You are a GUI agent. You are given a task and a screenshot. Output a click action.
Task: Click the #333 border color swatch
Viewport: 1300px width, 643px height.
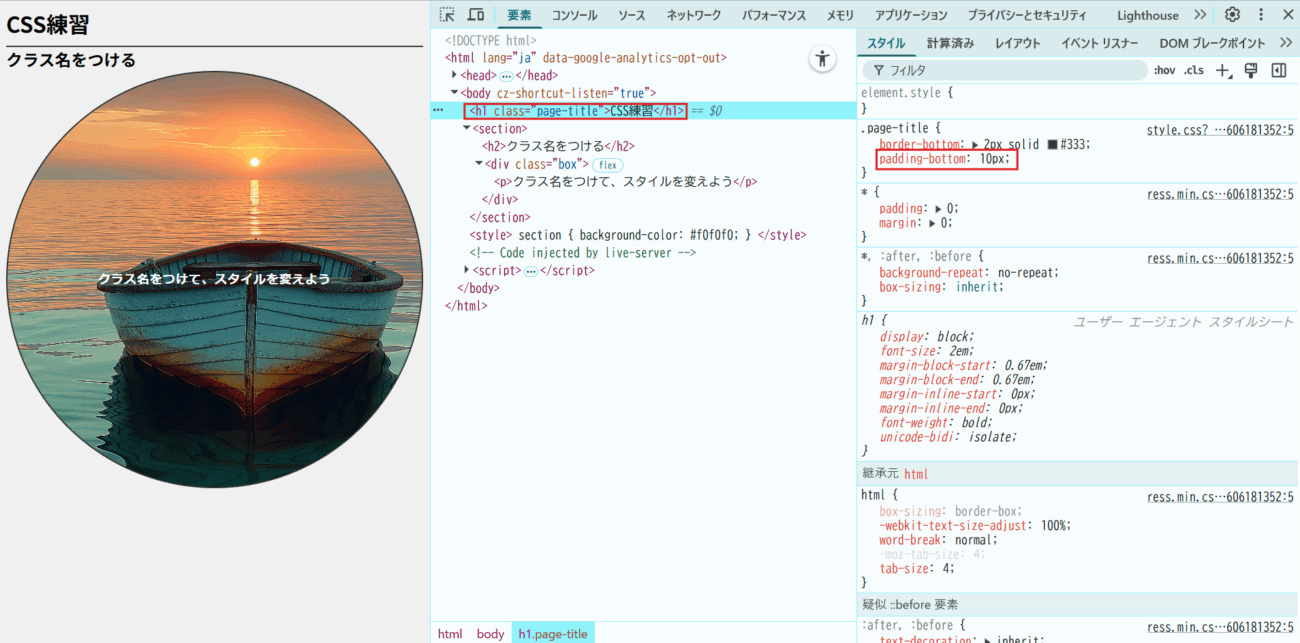(1052, 144)
